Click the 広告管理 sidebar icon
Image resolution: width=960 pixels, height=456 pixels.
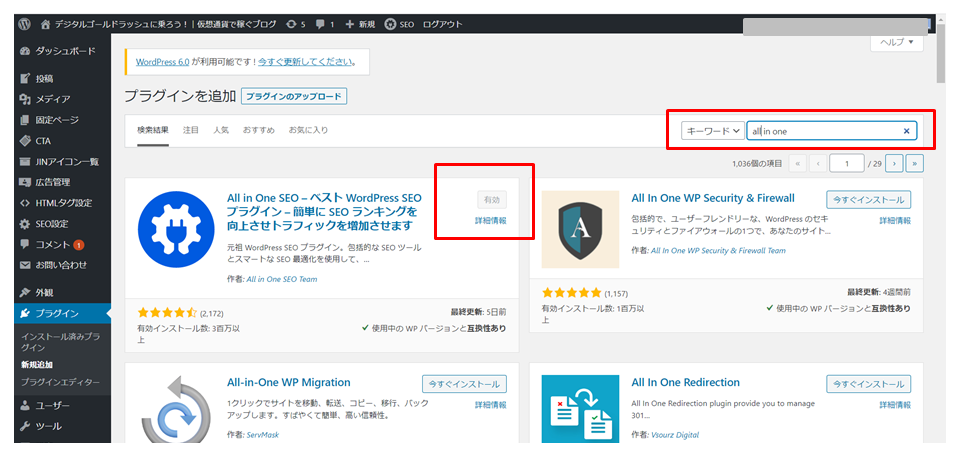(x=24, y=182)
